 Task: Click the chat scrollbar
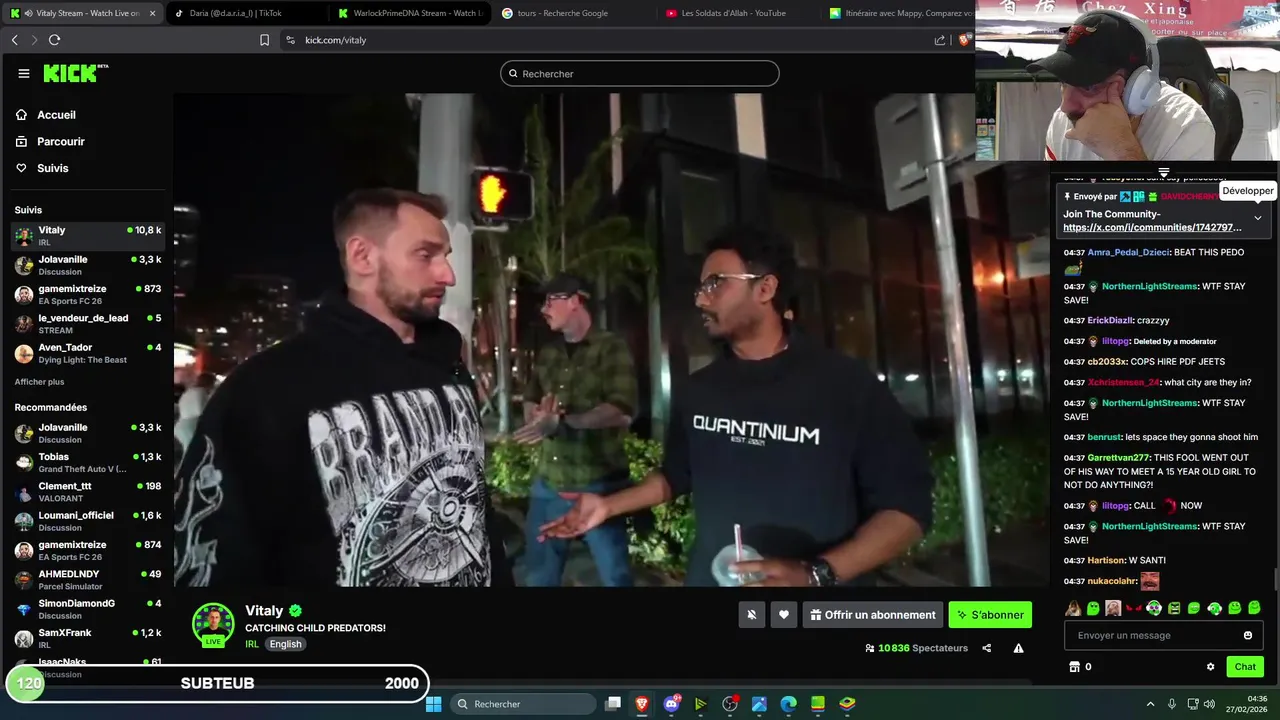tap(1275, 580)
